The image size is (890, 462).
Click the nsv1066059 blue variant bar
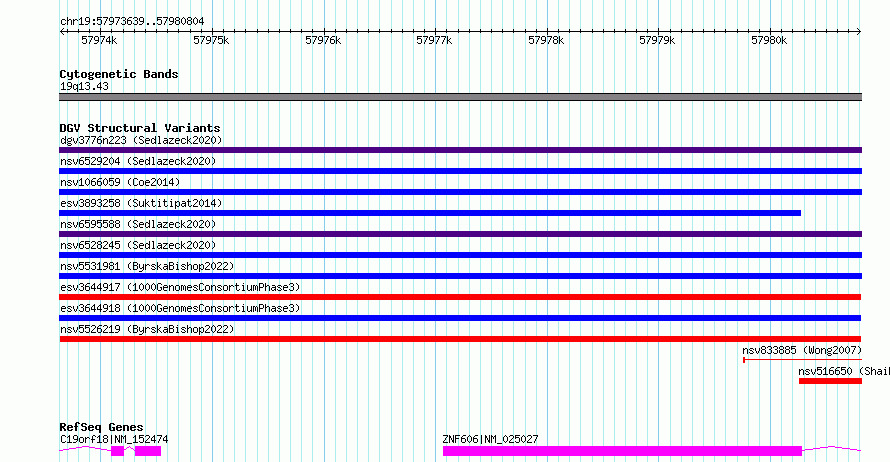tap(460, 192)
